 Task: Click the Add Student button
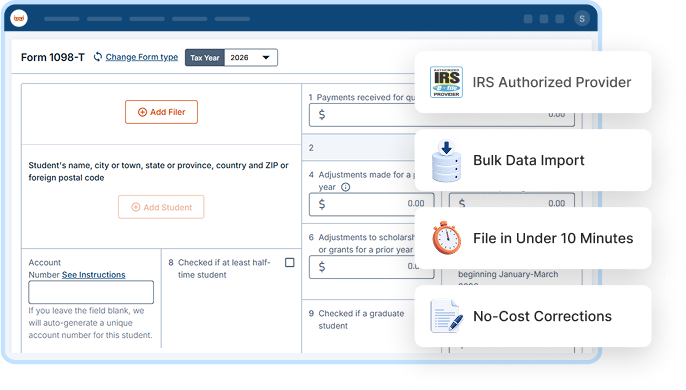coord(161,207)
